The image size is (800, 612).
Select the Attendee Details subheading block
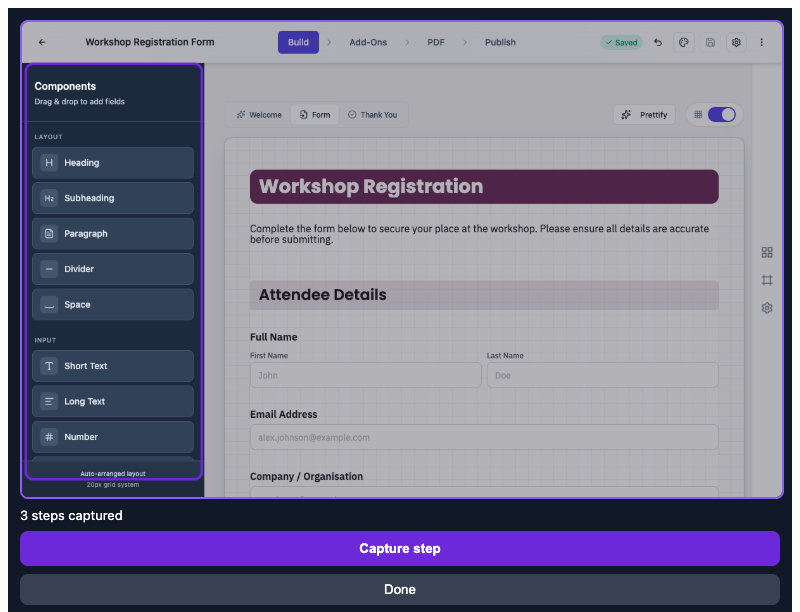pyautogui.click(x=484, y=295)
